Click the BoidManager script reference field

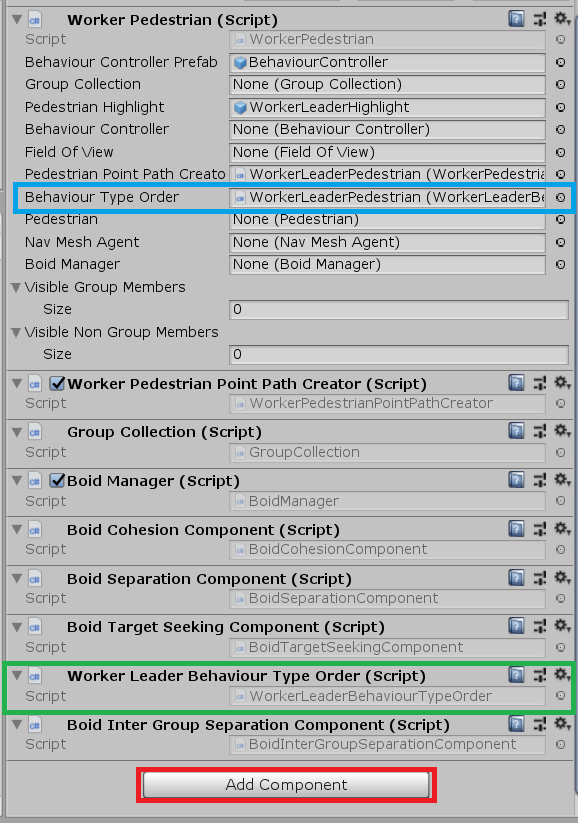[387, 501]
